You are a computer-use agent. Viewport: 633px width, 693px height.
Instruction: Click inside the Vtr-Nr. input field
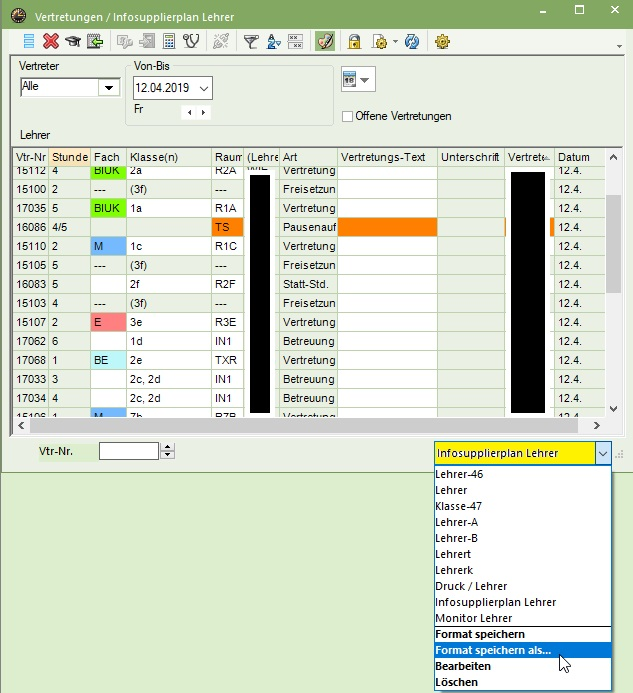[x=128, y=451]
